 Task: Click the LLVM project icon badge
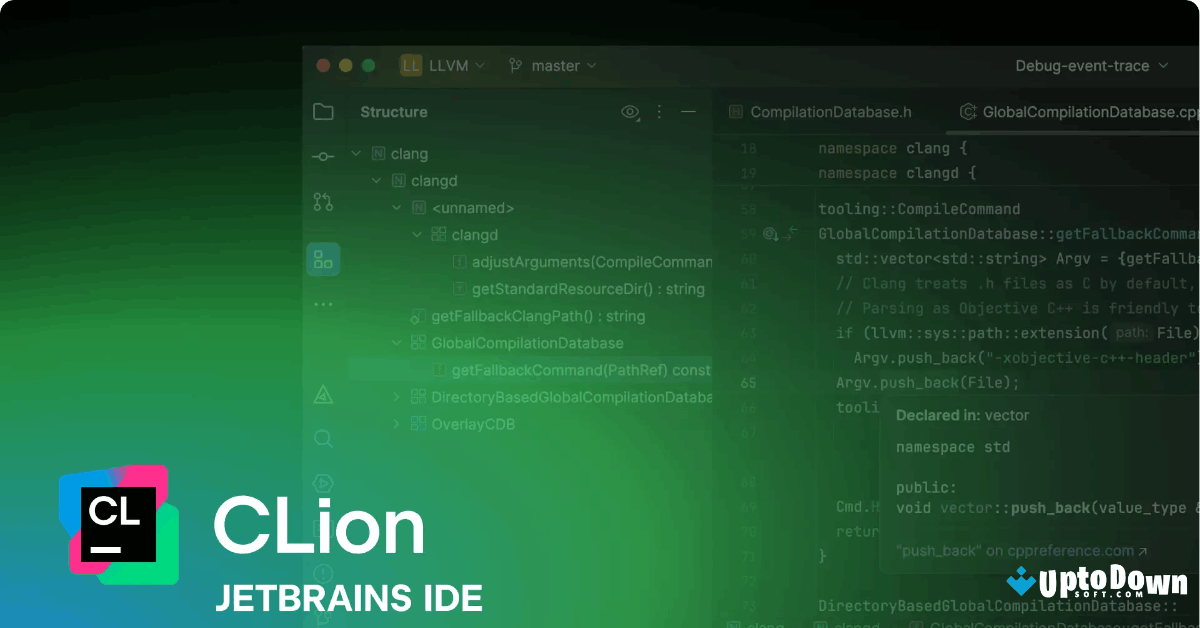click(x=409, y=65)
